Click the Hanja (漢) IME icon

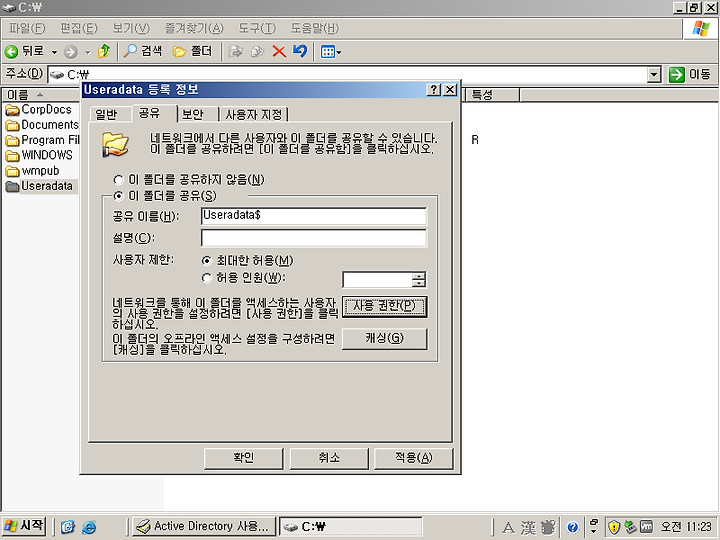[x=528, y=528]
